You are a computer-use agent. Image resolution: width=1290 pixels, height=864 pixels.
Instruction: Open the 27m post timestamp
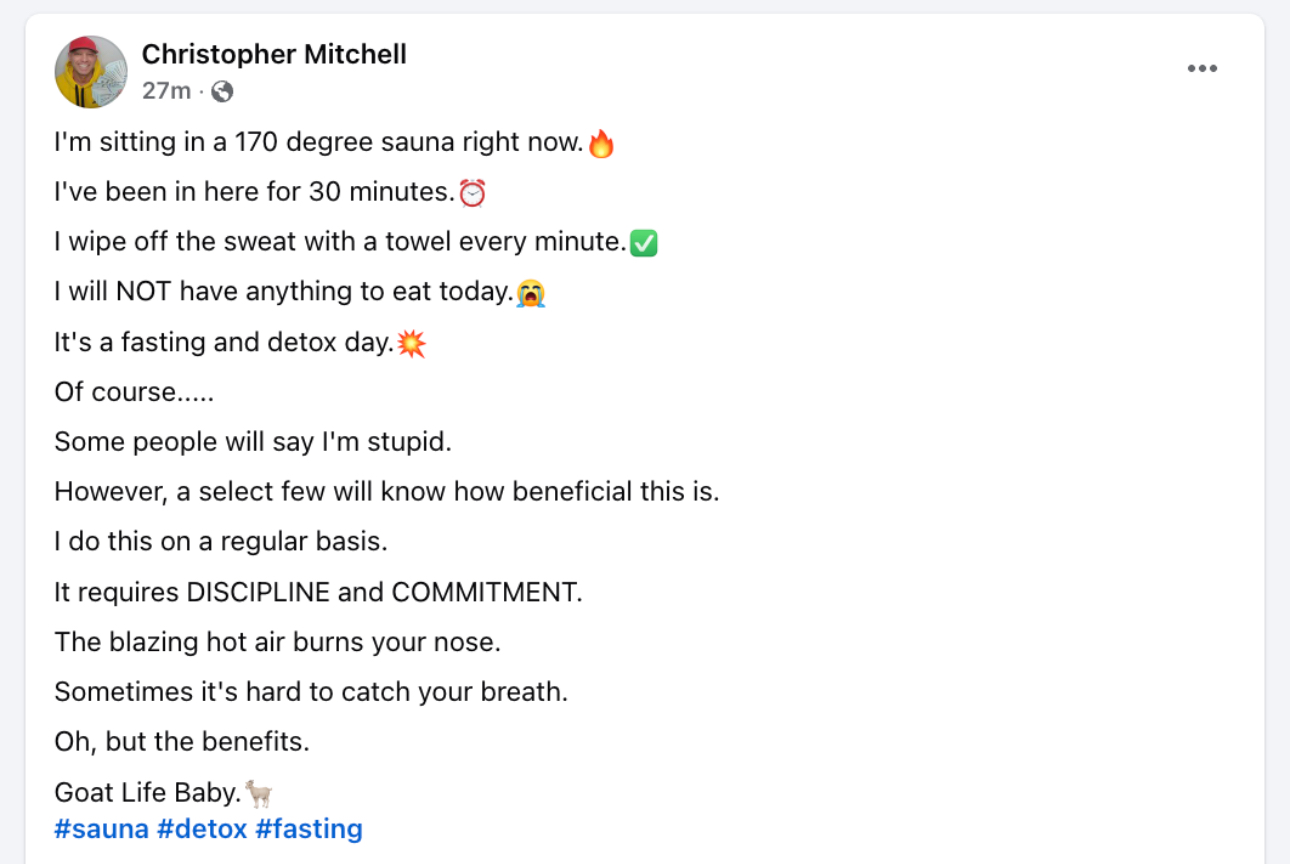[x=166, y=91]
